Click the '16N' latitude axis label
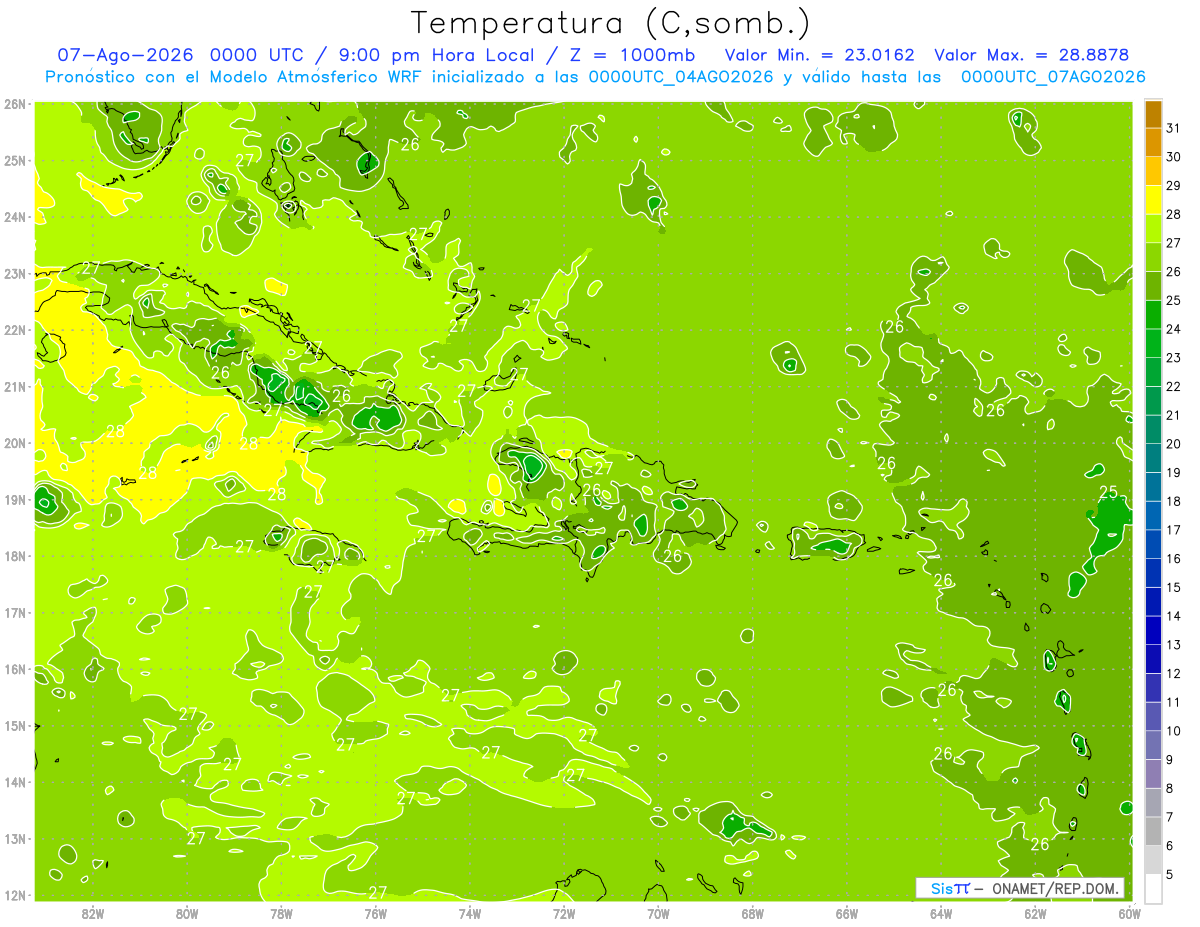 pyautogui.click(x=15, y=669)
